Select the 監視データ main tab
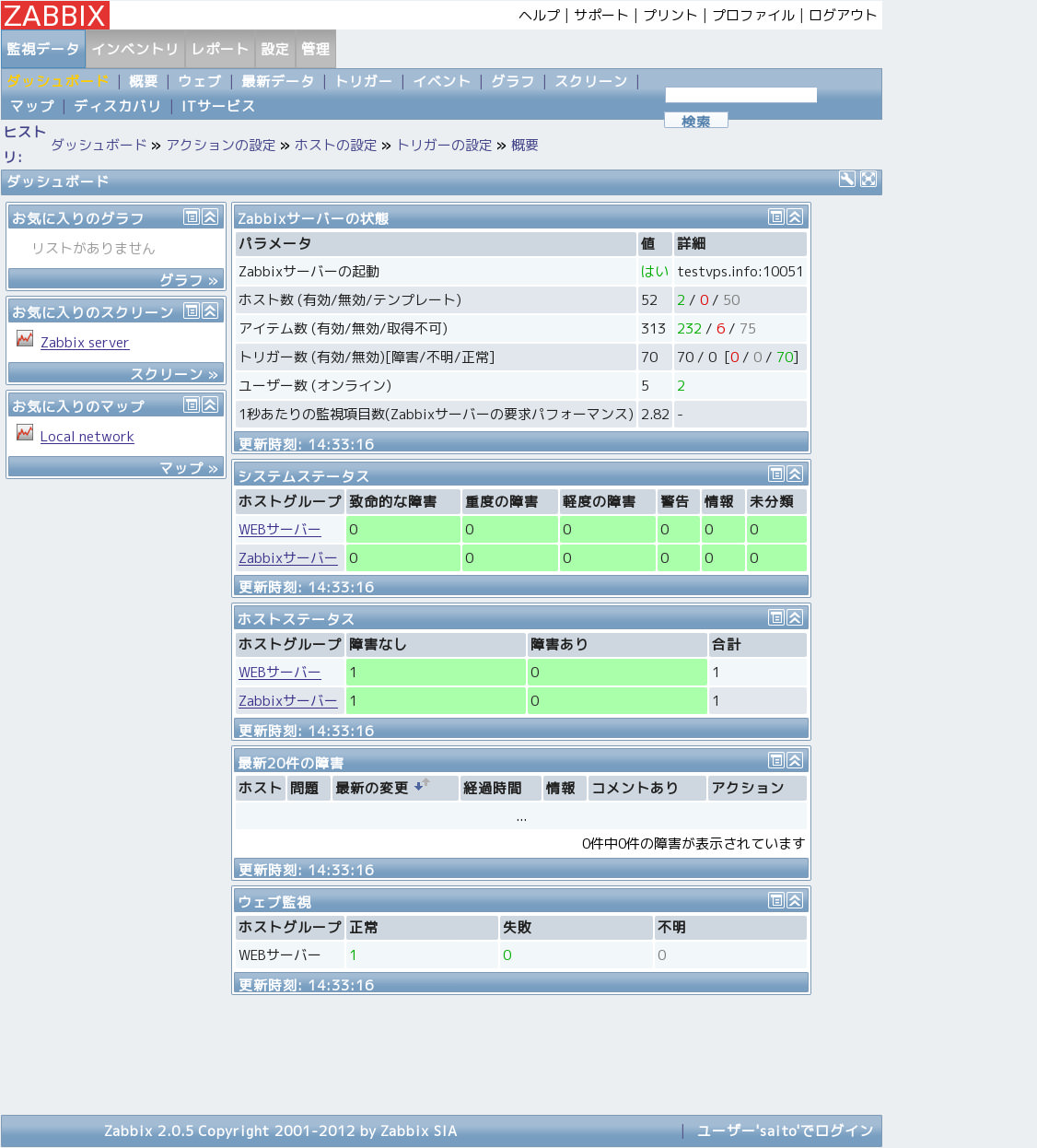The width and height of the screenshot is (1037, 1148). (x=43, y=49)
